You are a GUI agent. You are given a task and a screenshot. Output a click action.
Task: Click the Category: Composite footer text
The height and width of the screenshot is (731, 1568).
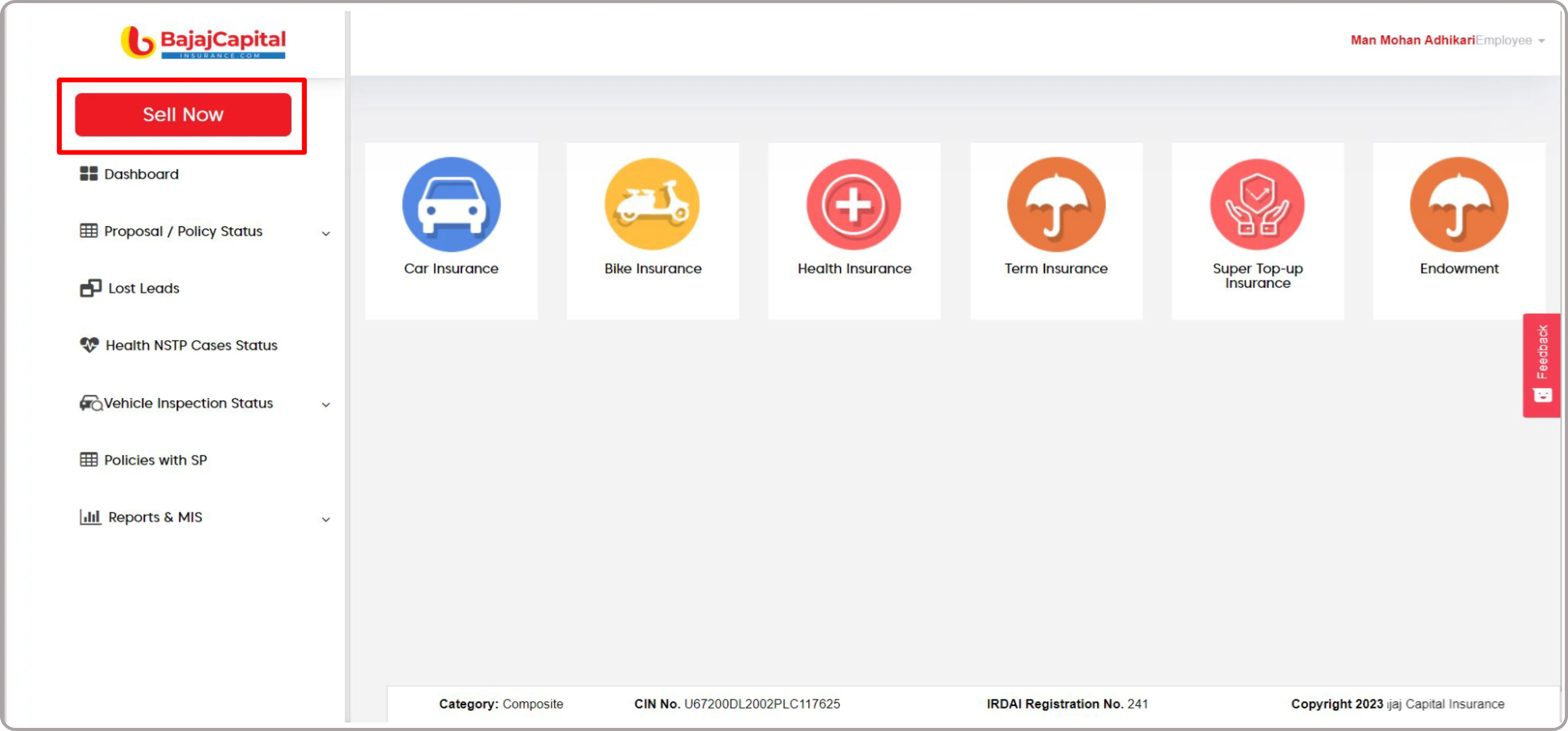(501, 704)
